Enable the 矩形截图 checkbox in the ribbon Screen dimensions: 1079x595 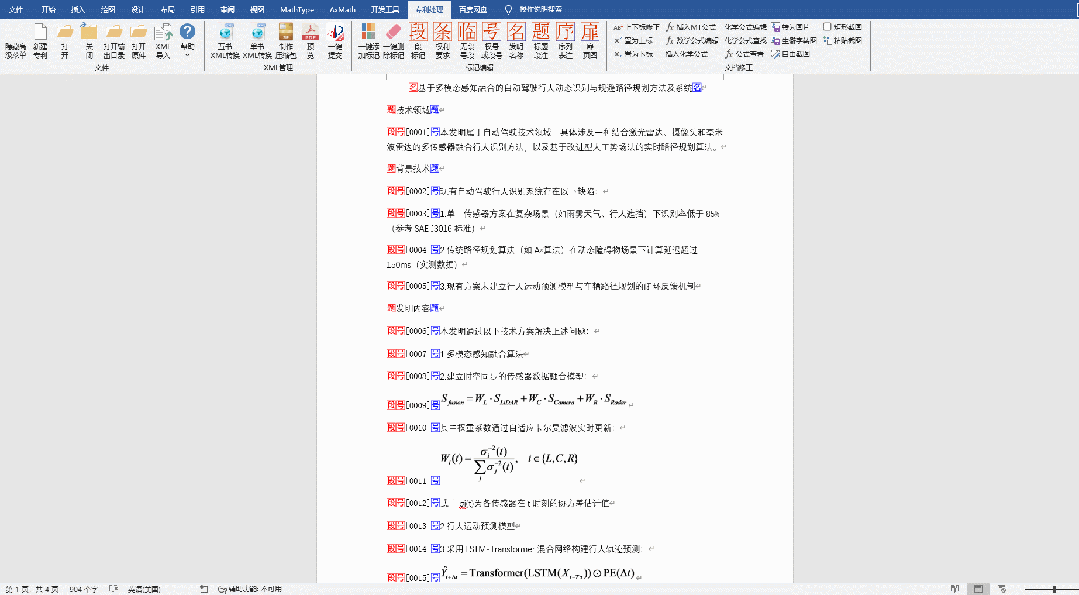828,27
